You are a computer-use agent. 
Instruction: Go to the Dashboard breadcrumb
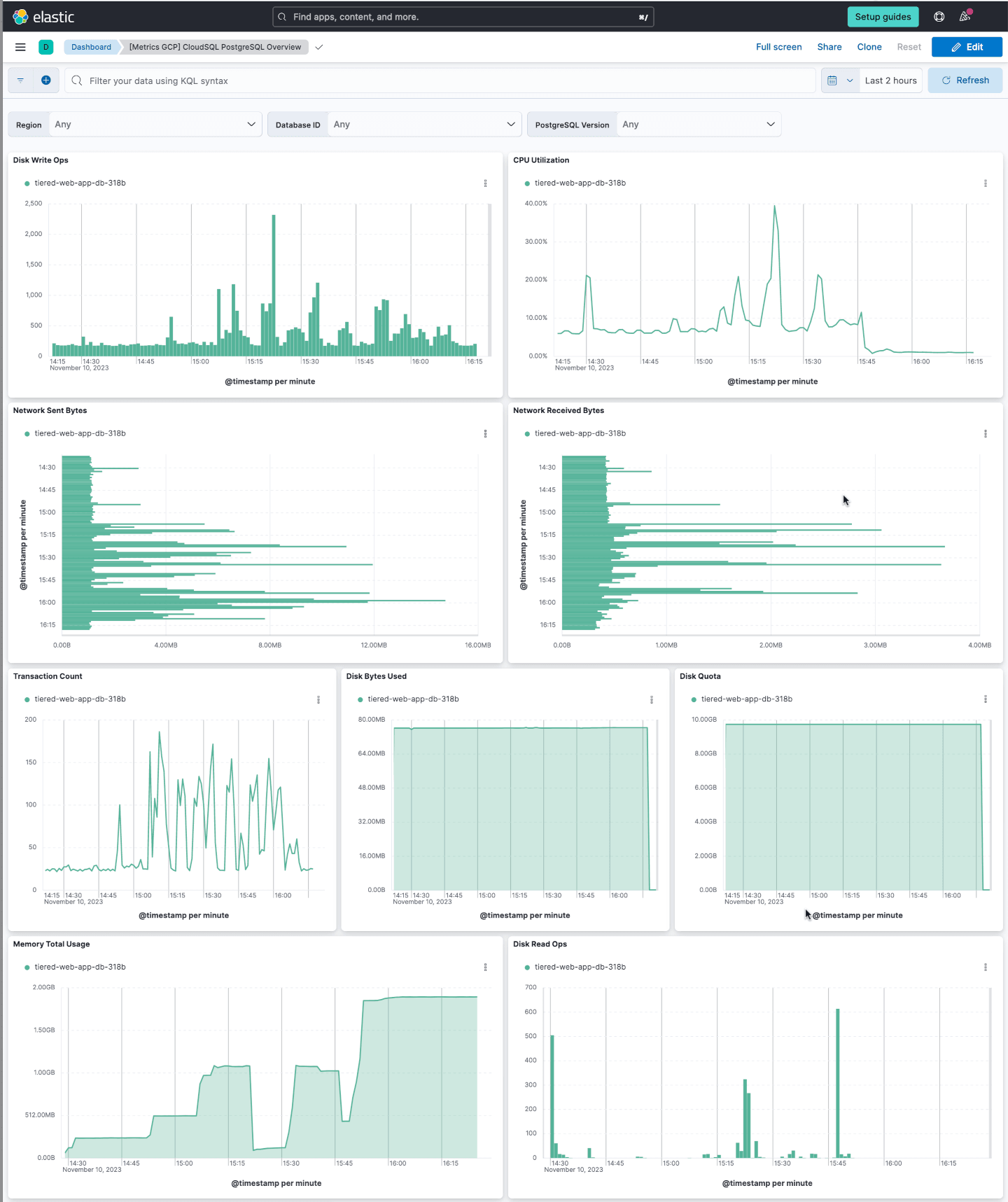click(x=91, y=47)
